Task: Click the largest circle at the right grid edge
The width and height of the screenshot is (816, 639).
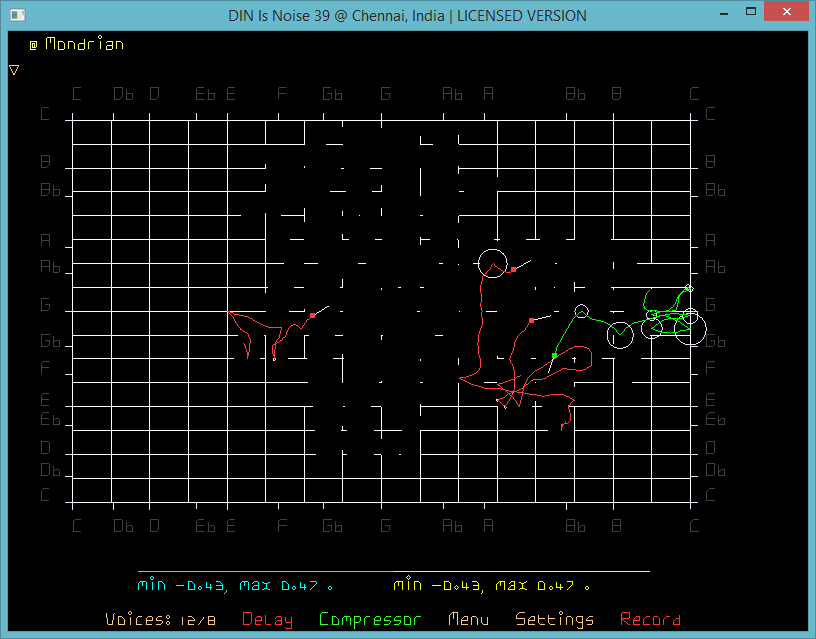Action: [x=690, y=329]
